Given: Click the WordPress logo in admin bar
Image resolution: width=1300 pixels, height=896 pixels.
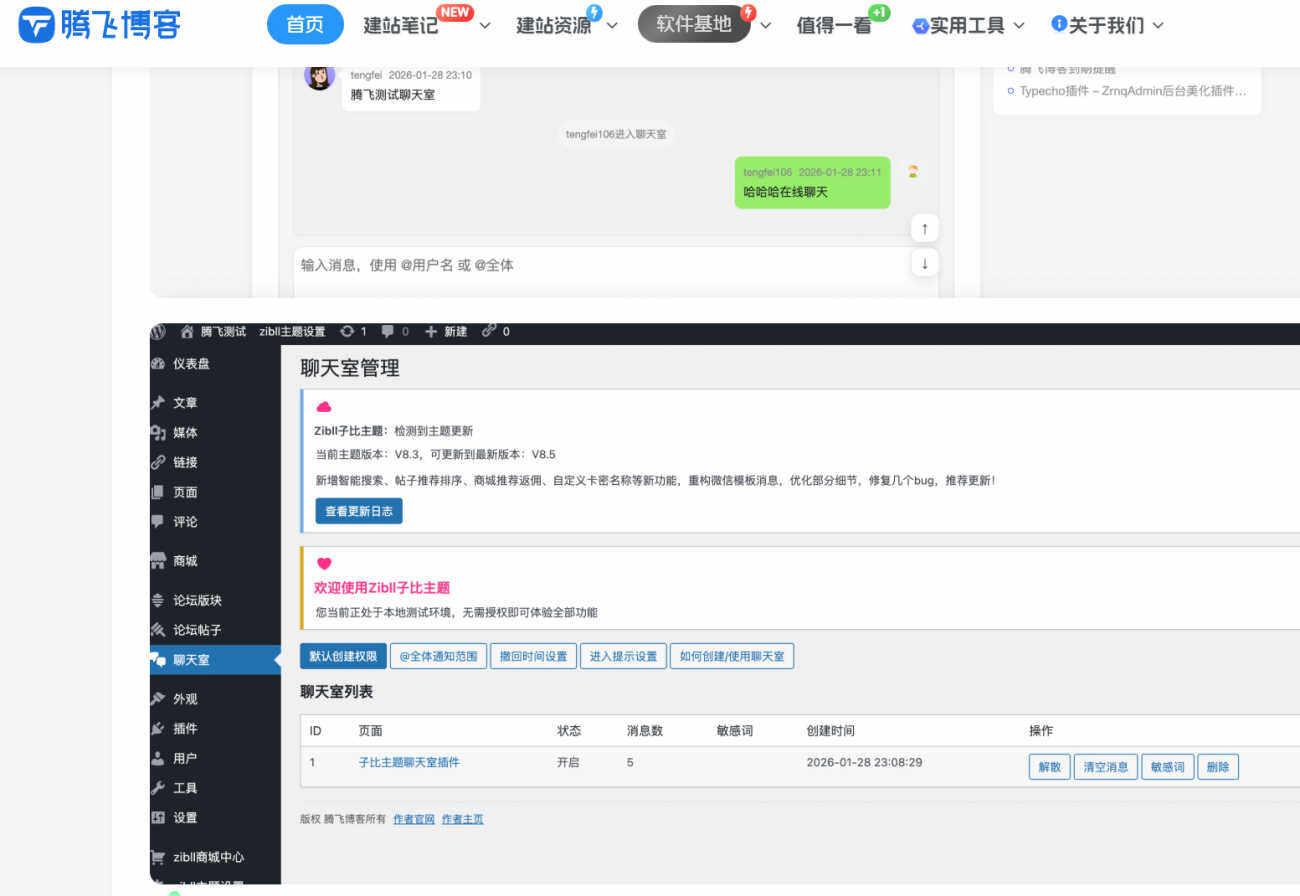Looking at the screenshot, I should [158, 332].
